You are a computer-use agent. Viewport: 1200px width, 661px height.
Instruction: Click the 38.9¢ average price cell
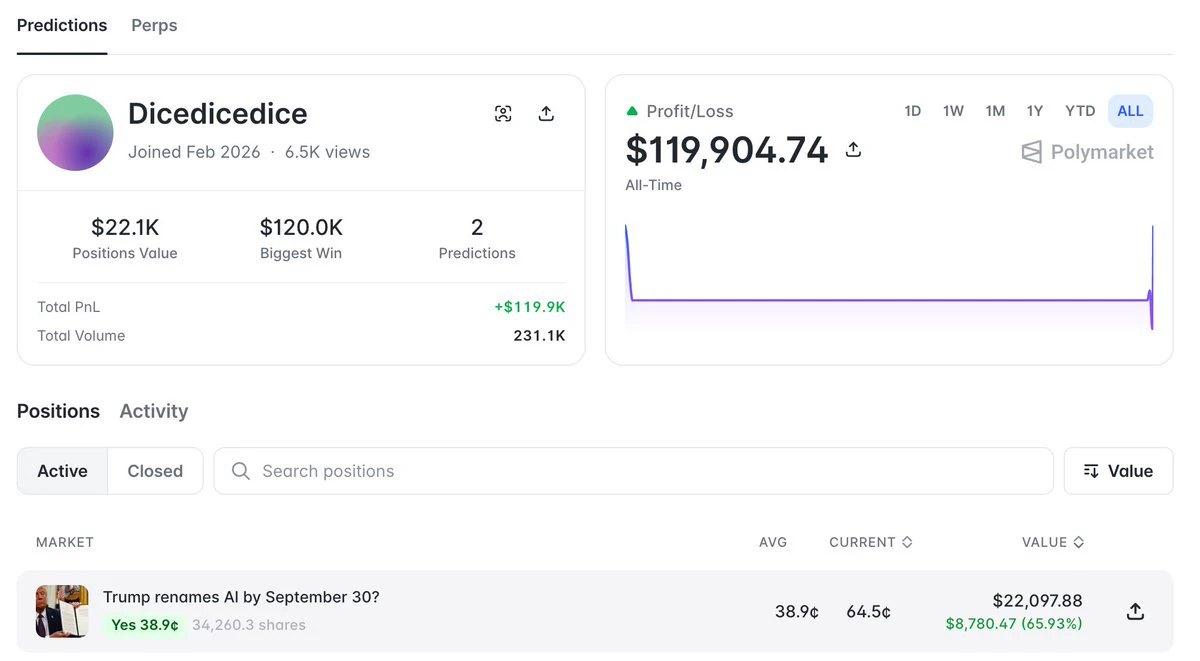pos(797,611)
